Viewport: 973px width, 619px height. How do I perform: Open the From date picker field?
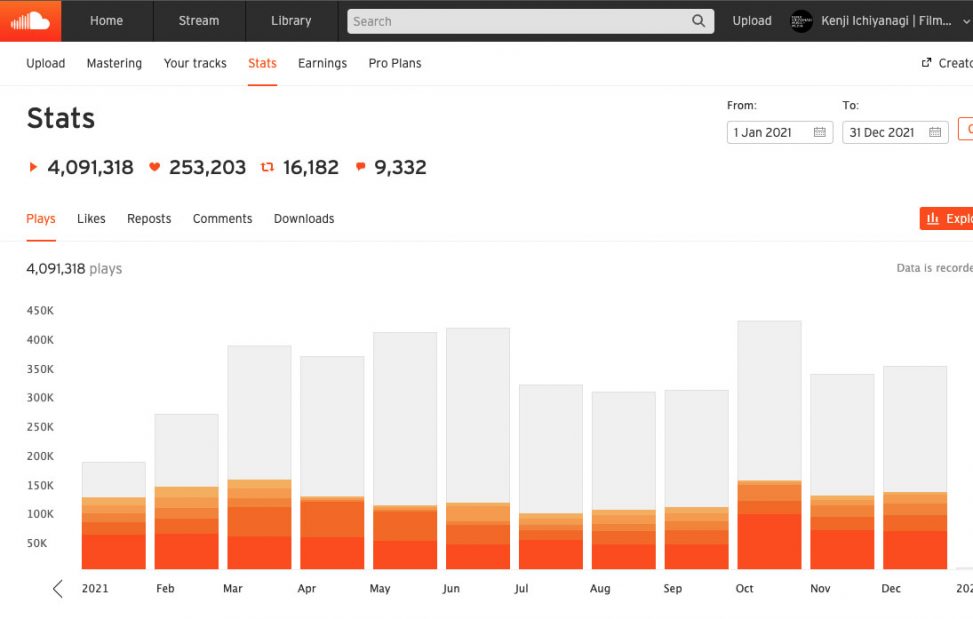[768, 132]
